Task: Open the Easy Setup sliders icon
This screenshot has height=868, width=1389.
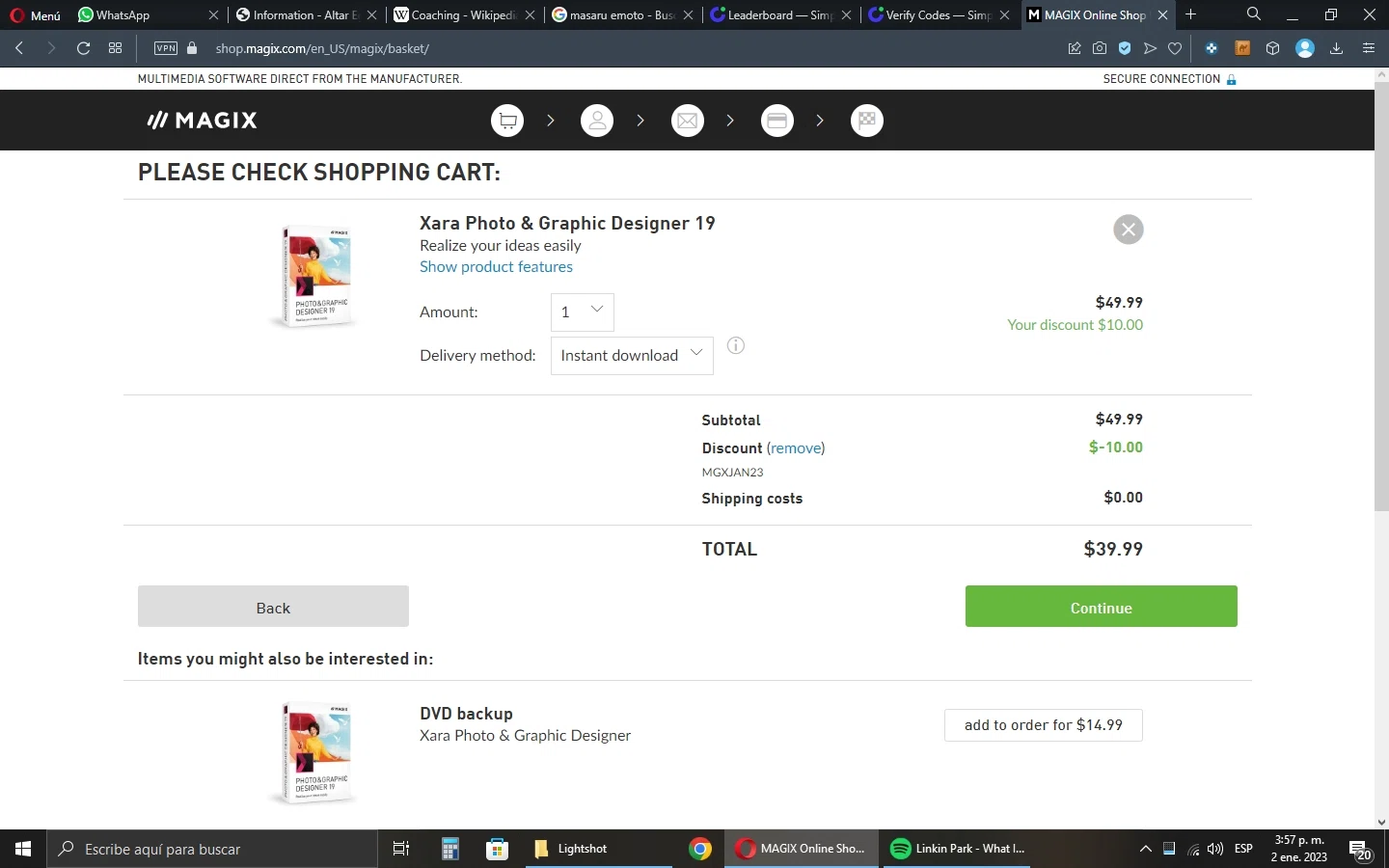Action: 1368,48
